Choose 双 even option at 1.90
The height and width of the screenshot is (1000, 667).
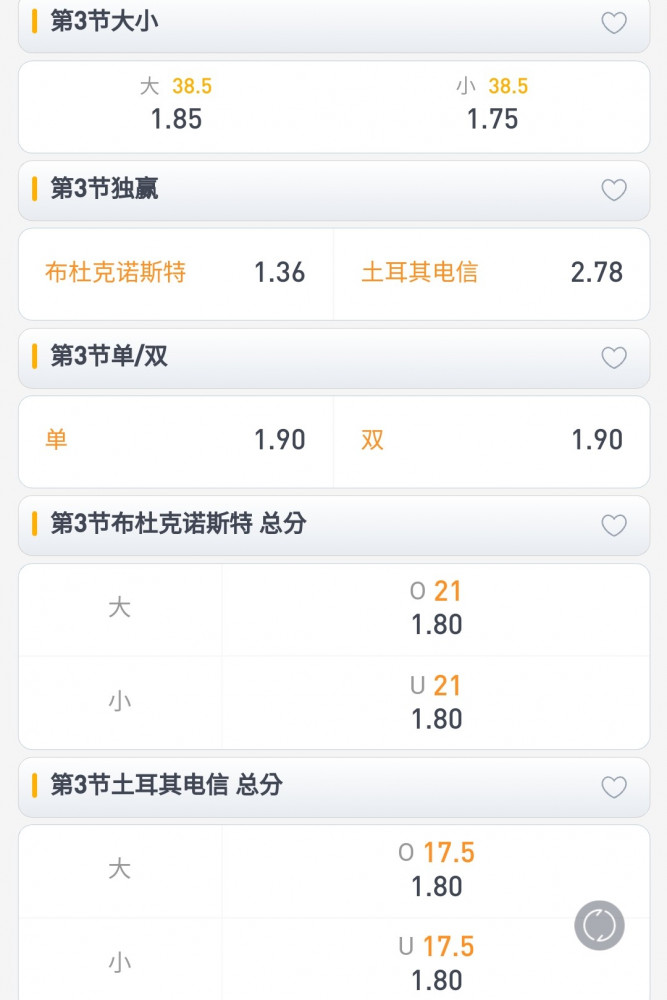point(492,441)
